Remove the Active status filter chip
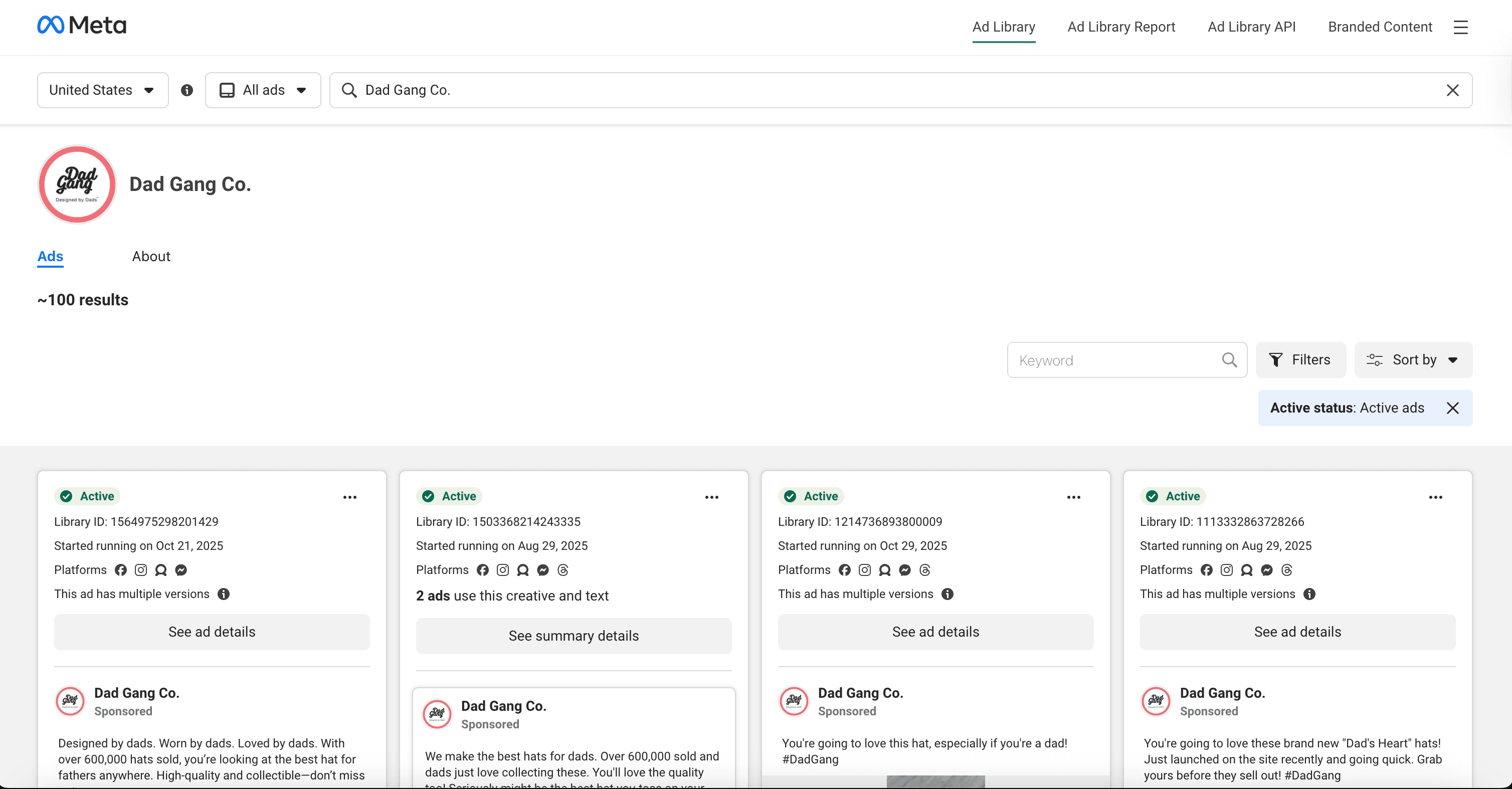Image resolution: width=1512 pixels, height=789 pixels. [x=1452, y=408]
